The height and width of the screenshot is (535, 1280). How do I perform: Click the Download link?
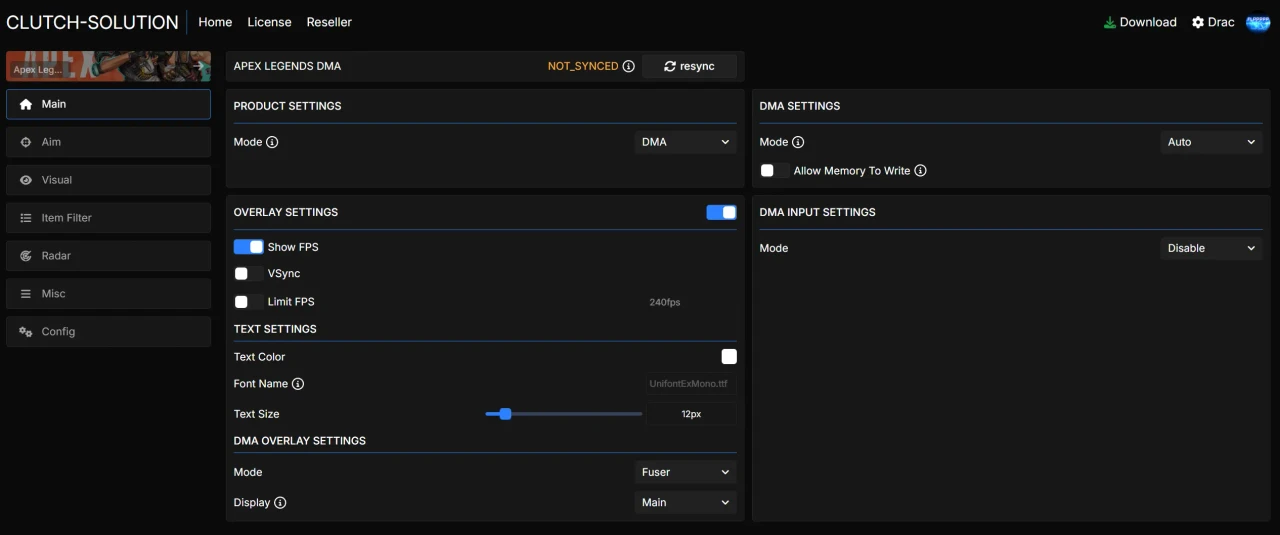point(1140,22)
